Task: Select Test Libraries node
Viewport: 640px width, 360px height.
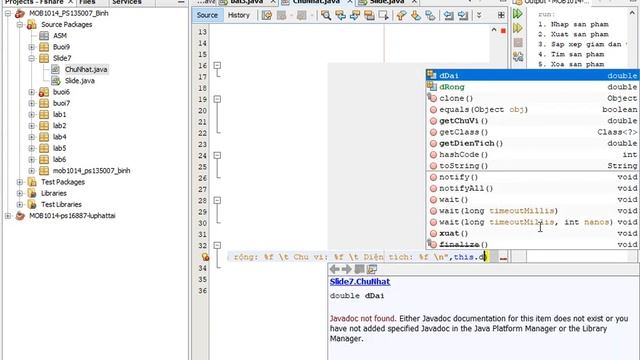Action: point(61,204)
